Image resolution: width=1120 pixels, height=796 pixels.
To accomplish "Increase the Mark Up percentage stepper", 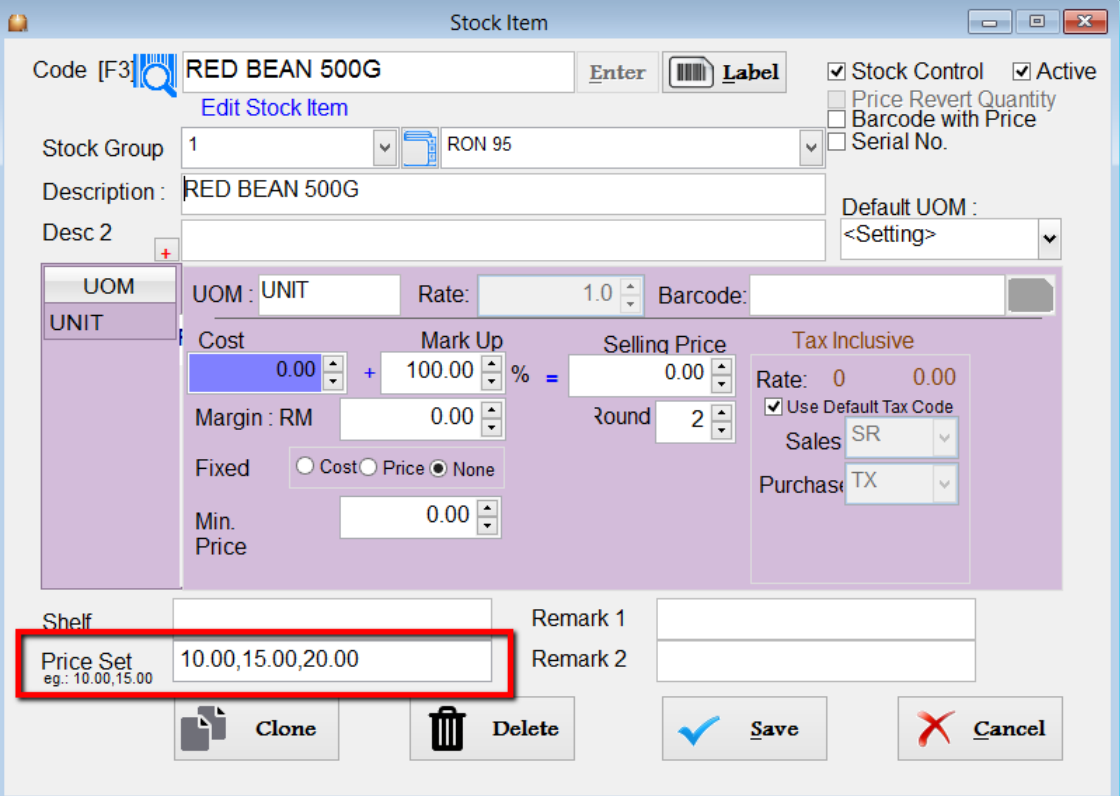I will click(x=491, y=364).
